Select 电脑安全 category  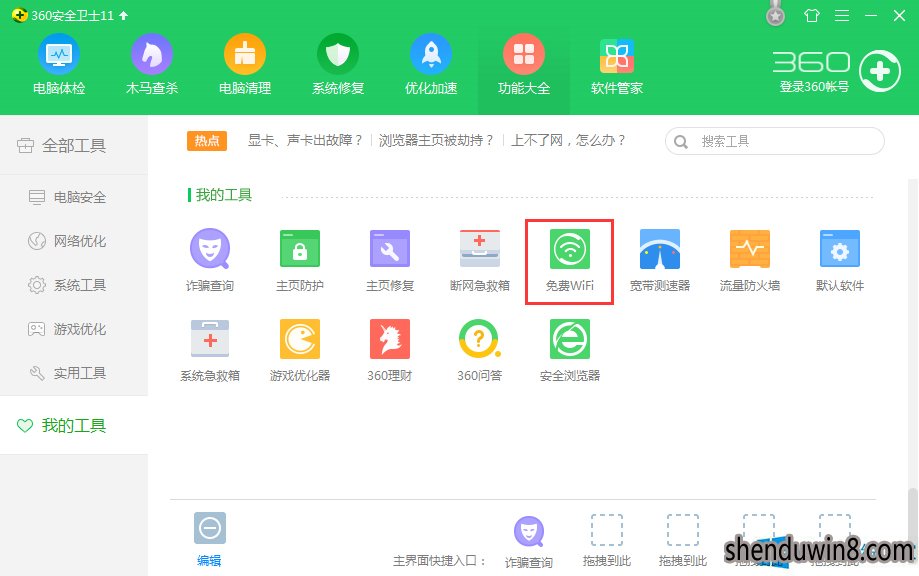point(74,197)
